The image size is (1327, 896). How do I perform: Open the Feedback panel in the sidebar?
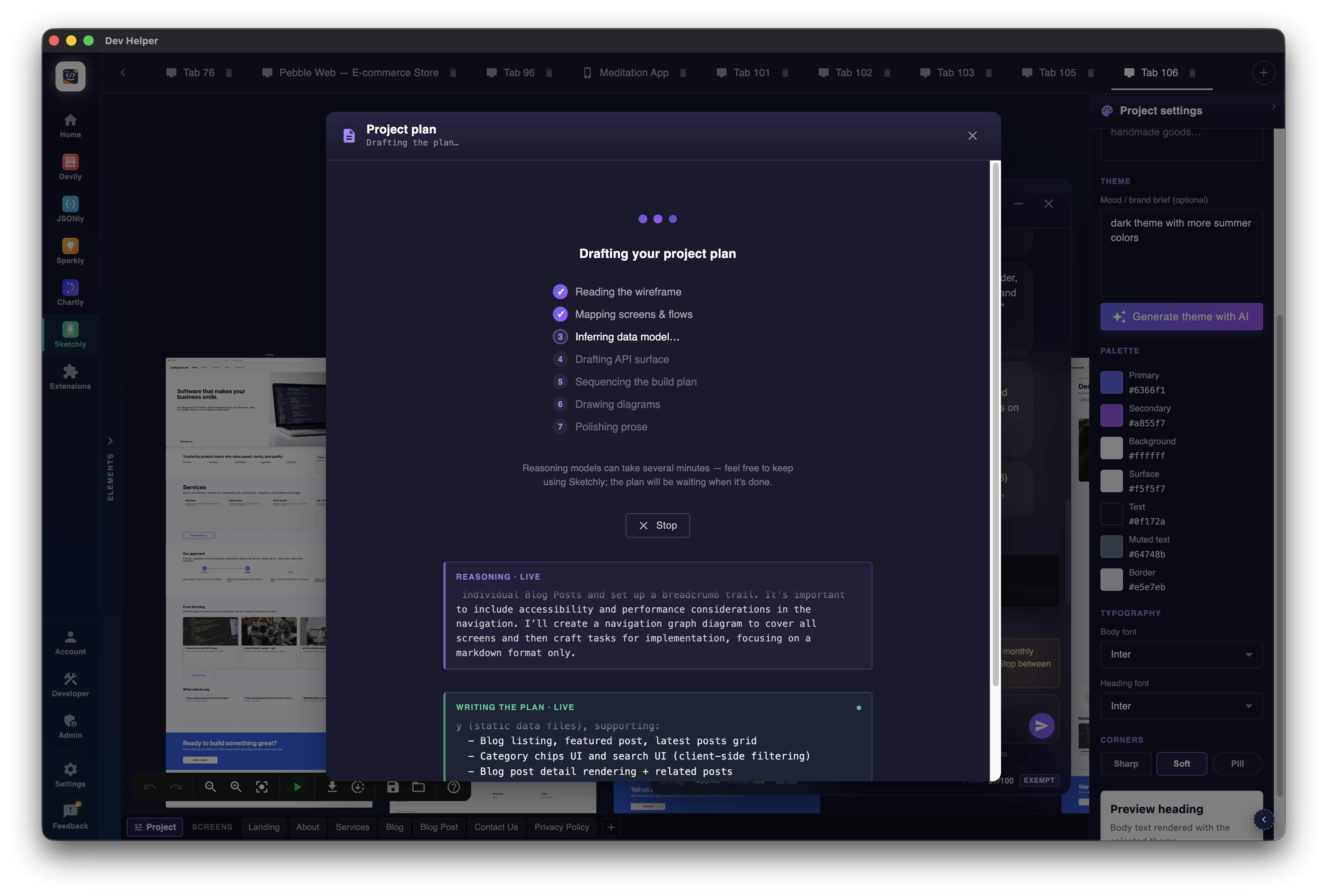click(x=70, y=817)
